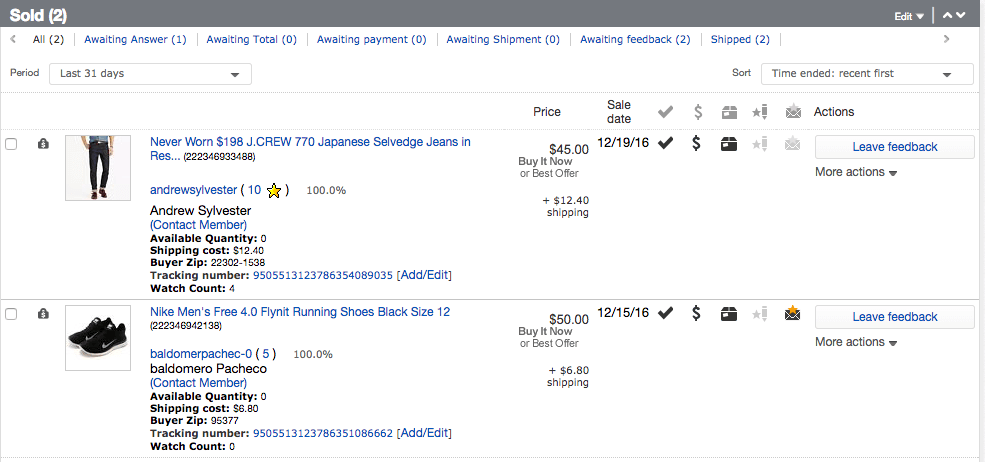Open the Nike running shoes thumbnail image
The image size is (985, 462).
[98, 338]
